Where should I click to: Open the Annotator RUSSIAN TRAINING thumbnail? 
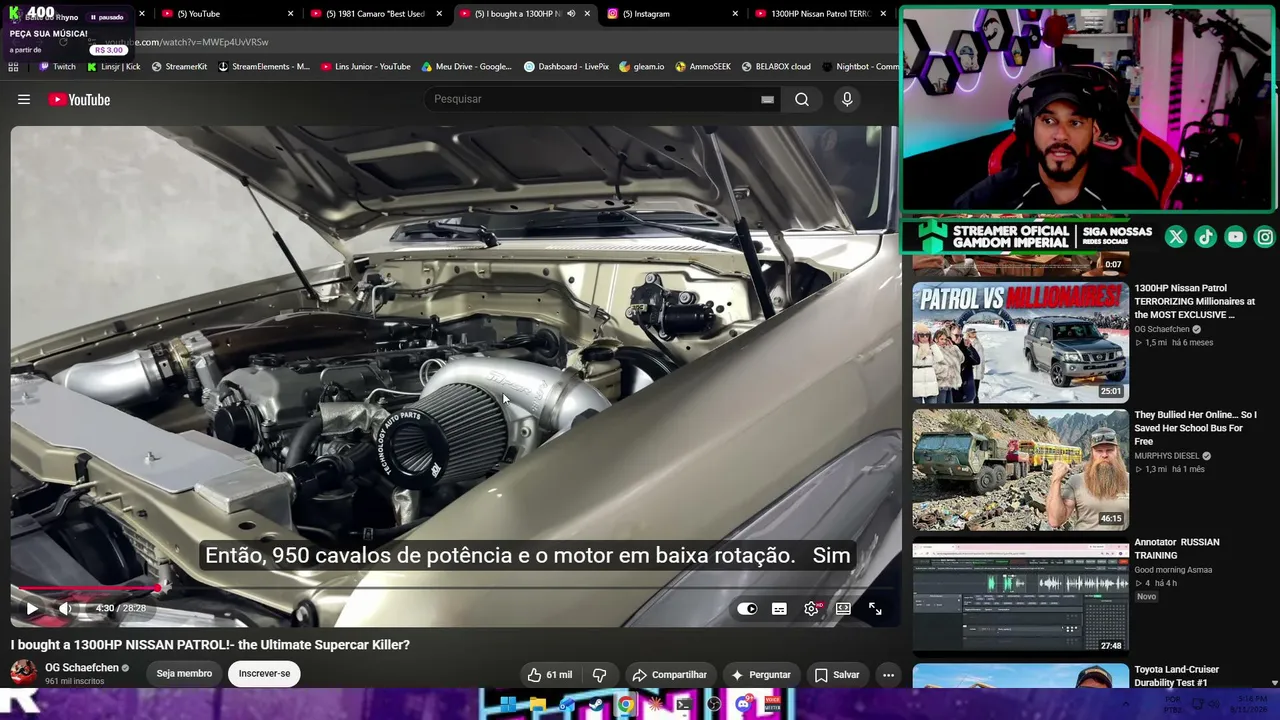point(1020,596)
